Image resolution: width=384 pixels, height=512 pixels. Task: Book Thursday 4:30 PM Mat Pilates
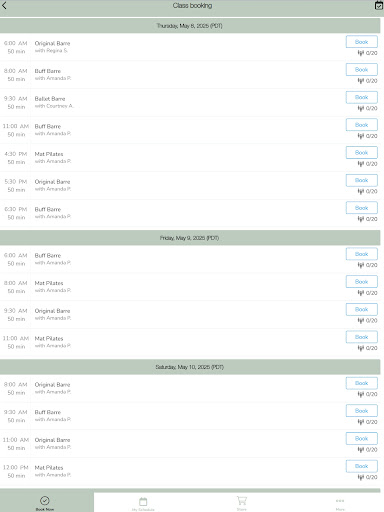click(x=362, y=153)
